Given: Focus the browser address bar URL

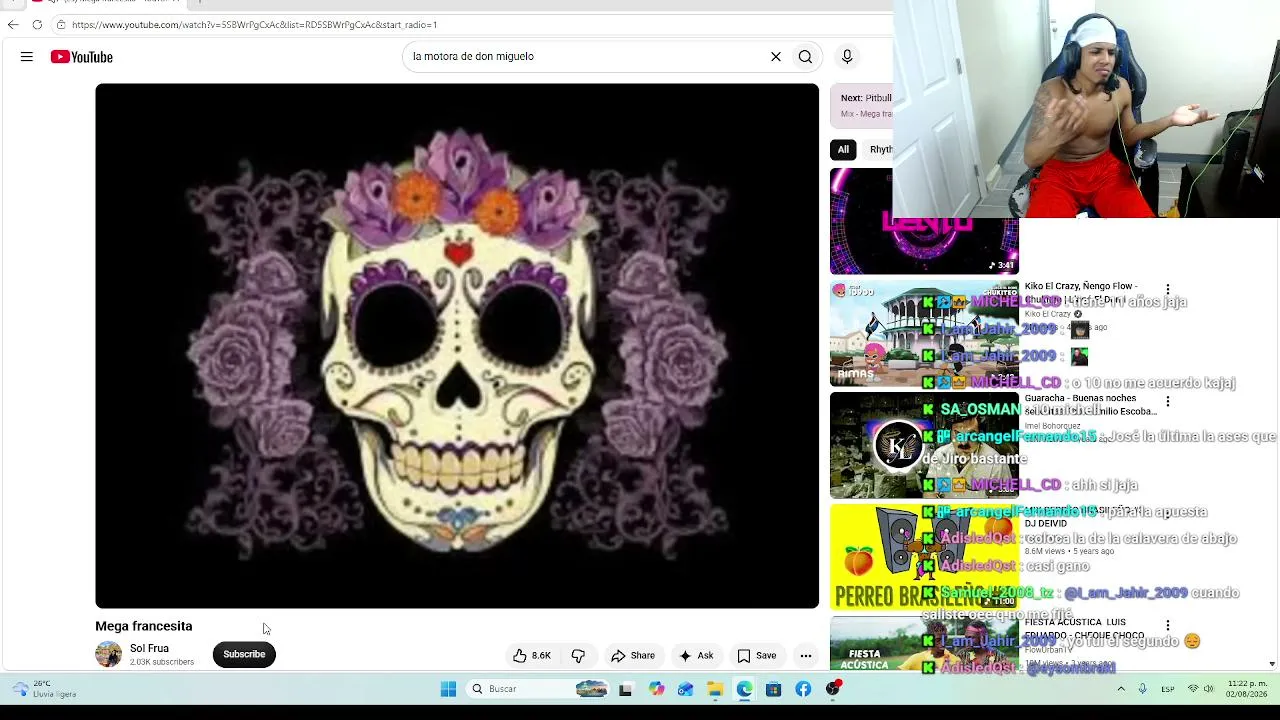Looking at the screenshot, I should point(254,25).
